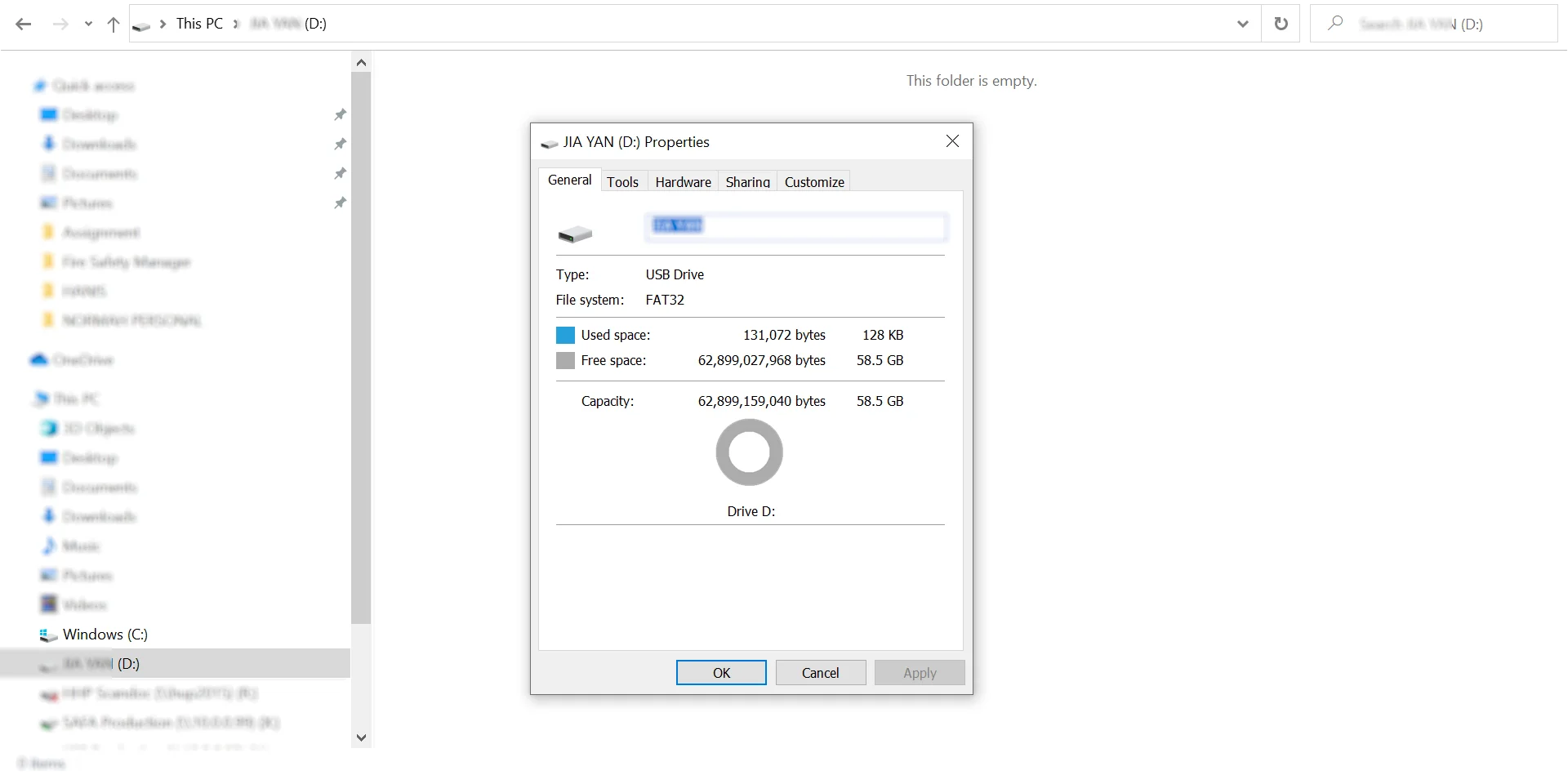The image size is (1568, 775).
Task: Click the '131,072 bytes' used space value
Action: coord(784,335)
